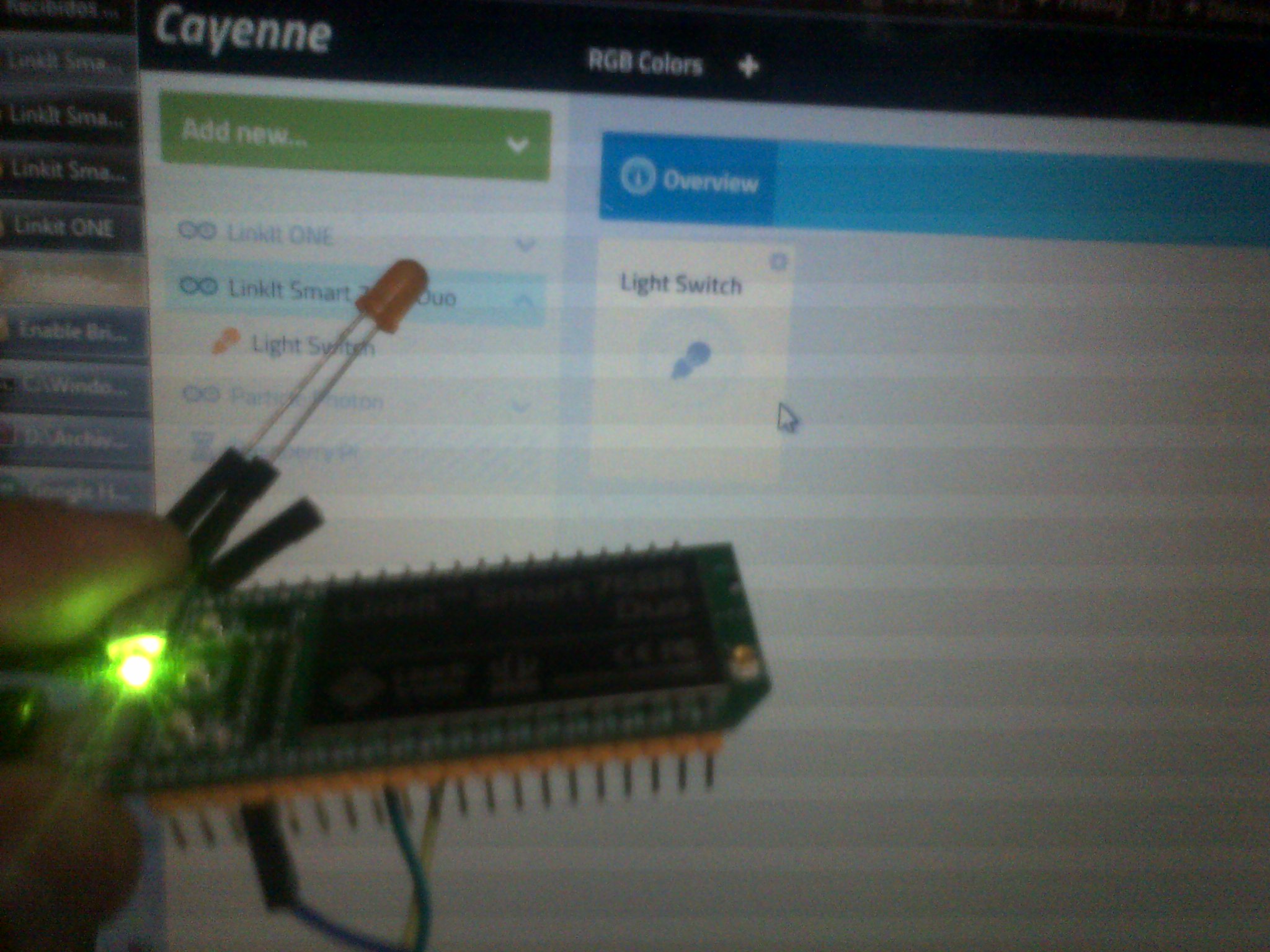Click the Particle Photon device icon
Viewport: 1270px width, 952px height.
point(201,394)
